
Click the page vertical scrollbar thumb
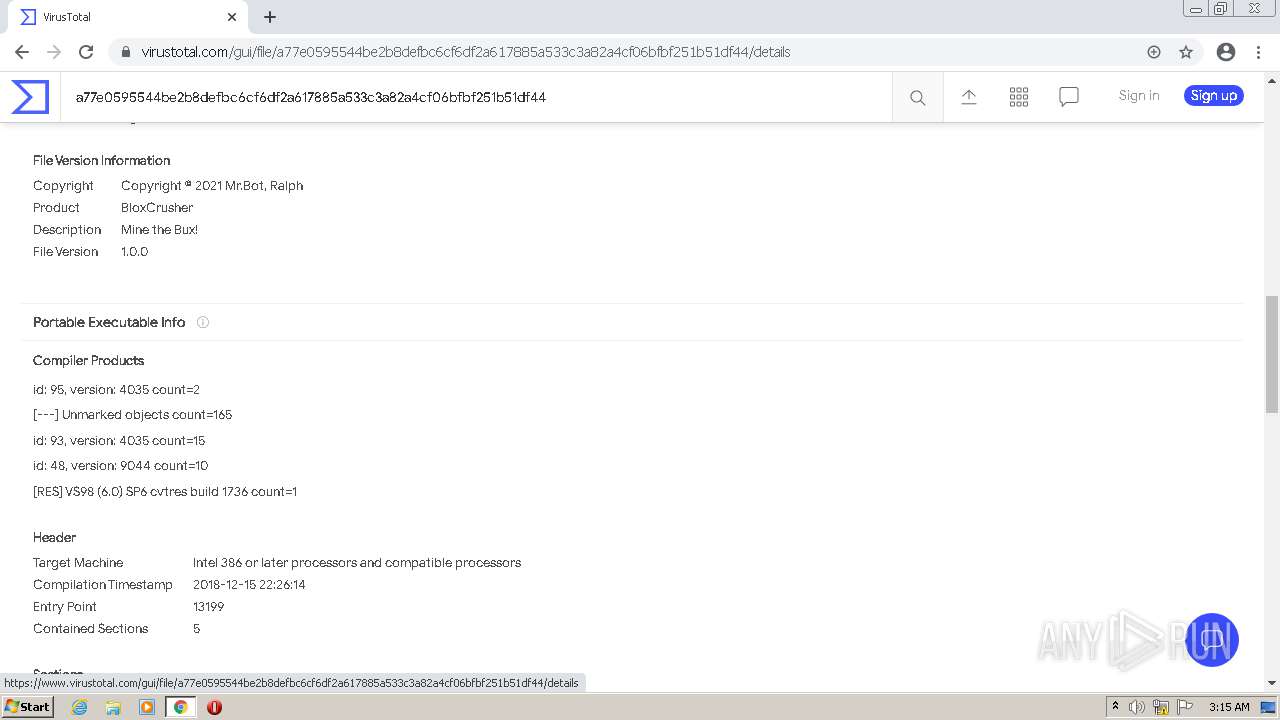[x=1272, y=354]
